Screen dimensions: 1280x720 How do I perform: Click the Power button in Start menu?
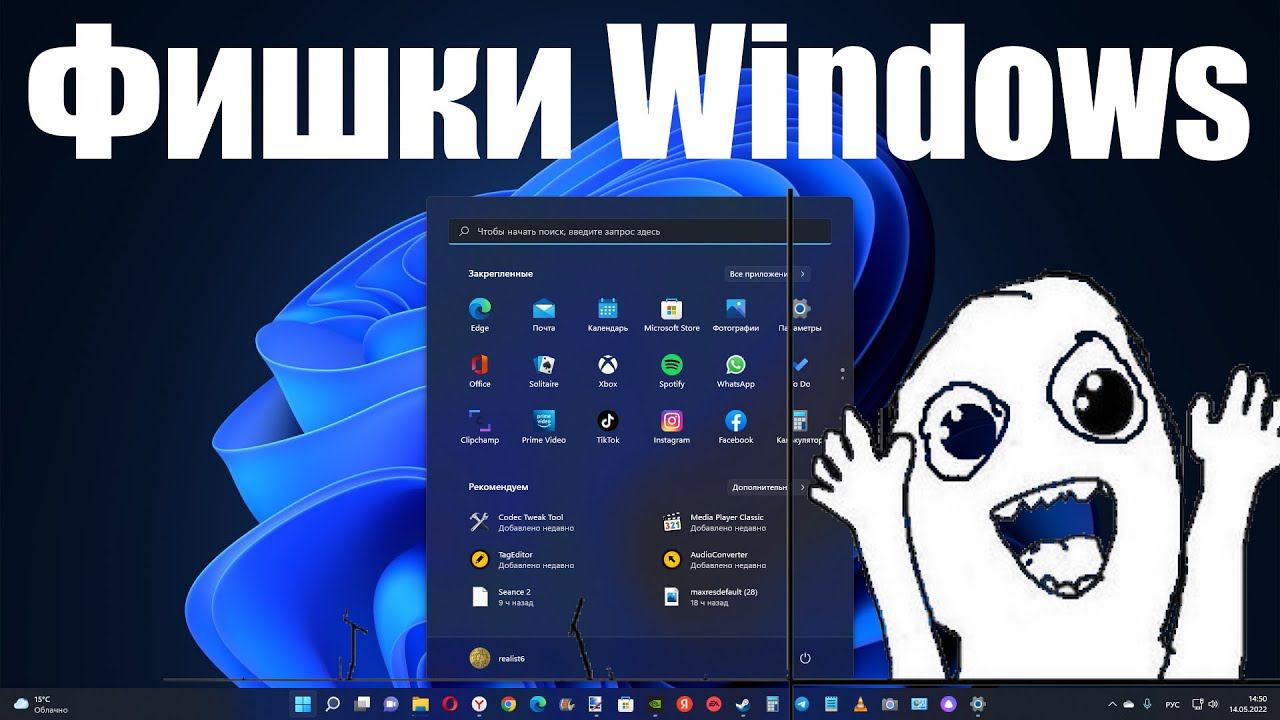(x=805, y=658)
